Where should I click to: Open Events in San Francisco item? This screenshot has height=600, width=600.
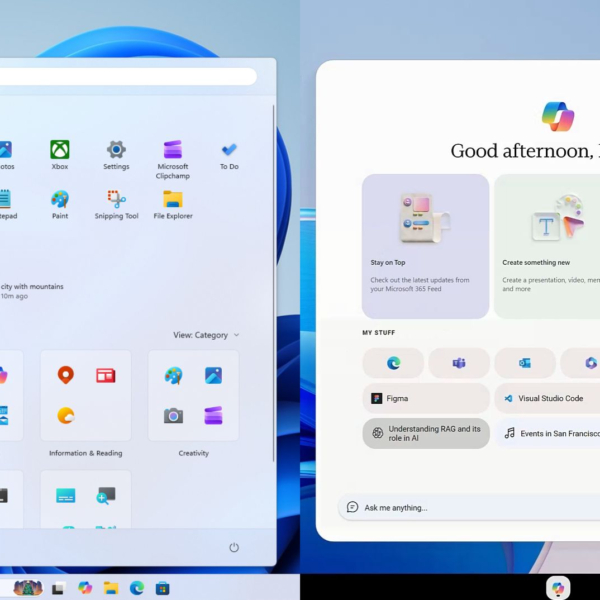click(548, 434)
